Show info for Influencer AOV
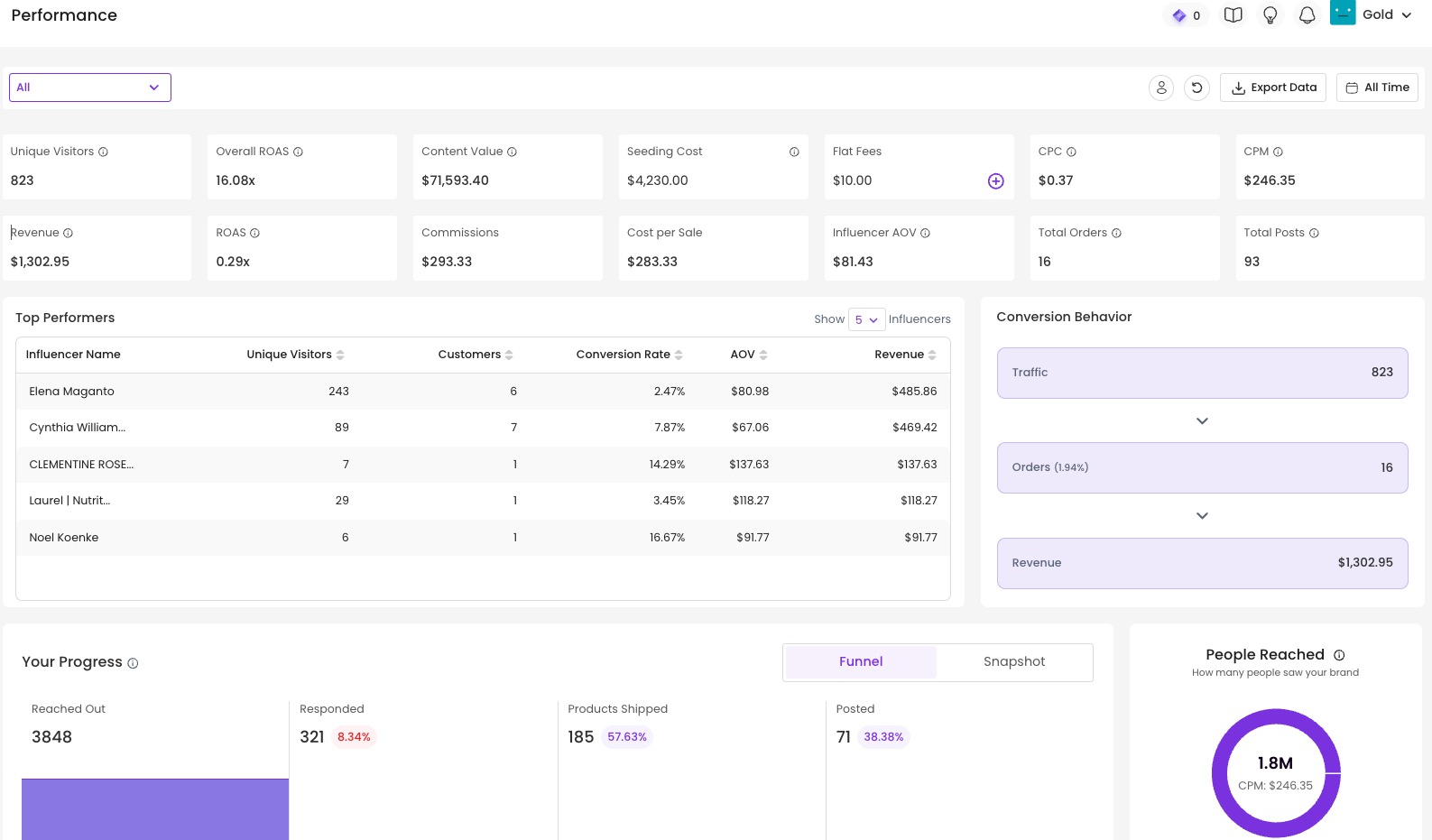1432x840 pixels. (925, 233)
